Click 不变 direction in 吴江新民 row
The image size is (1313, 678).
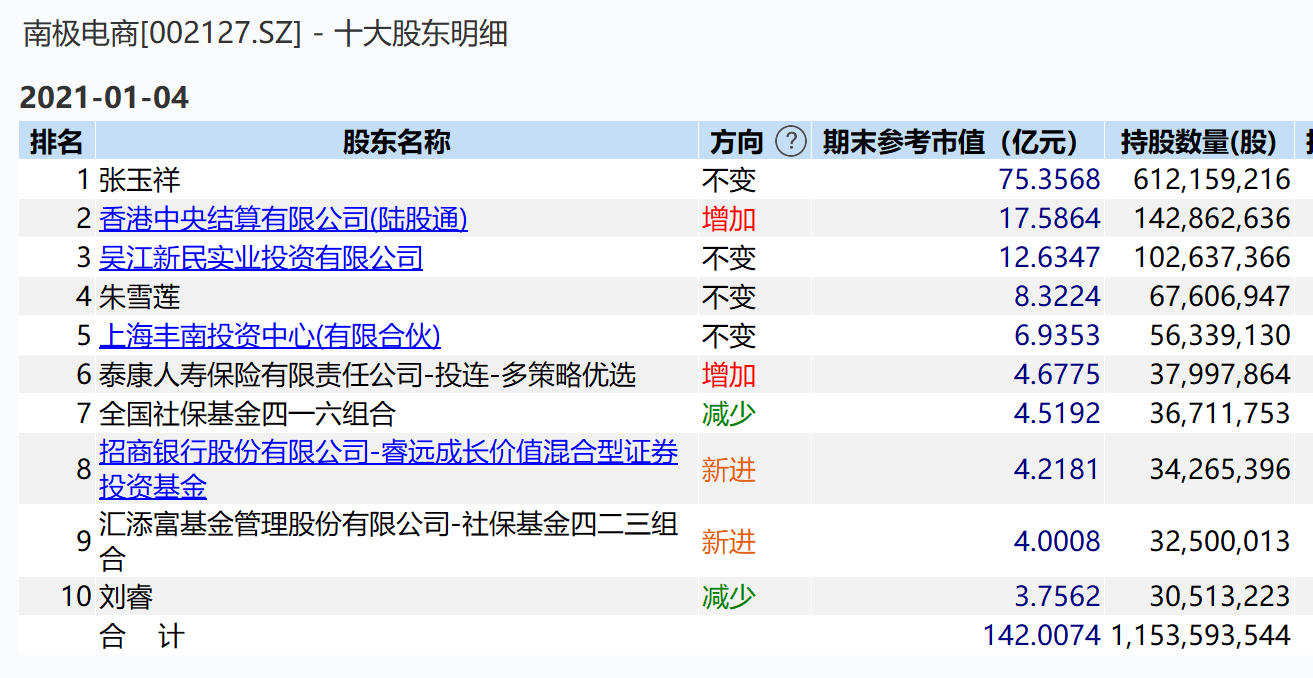click(x=729, y=258)
